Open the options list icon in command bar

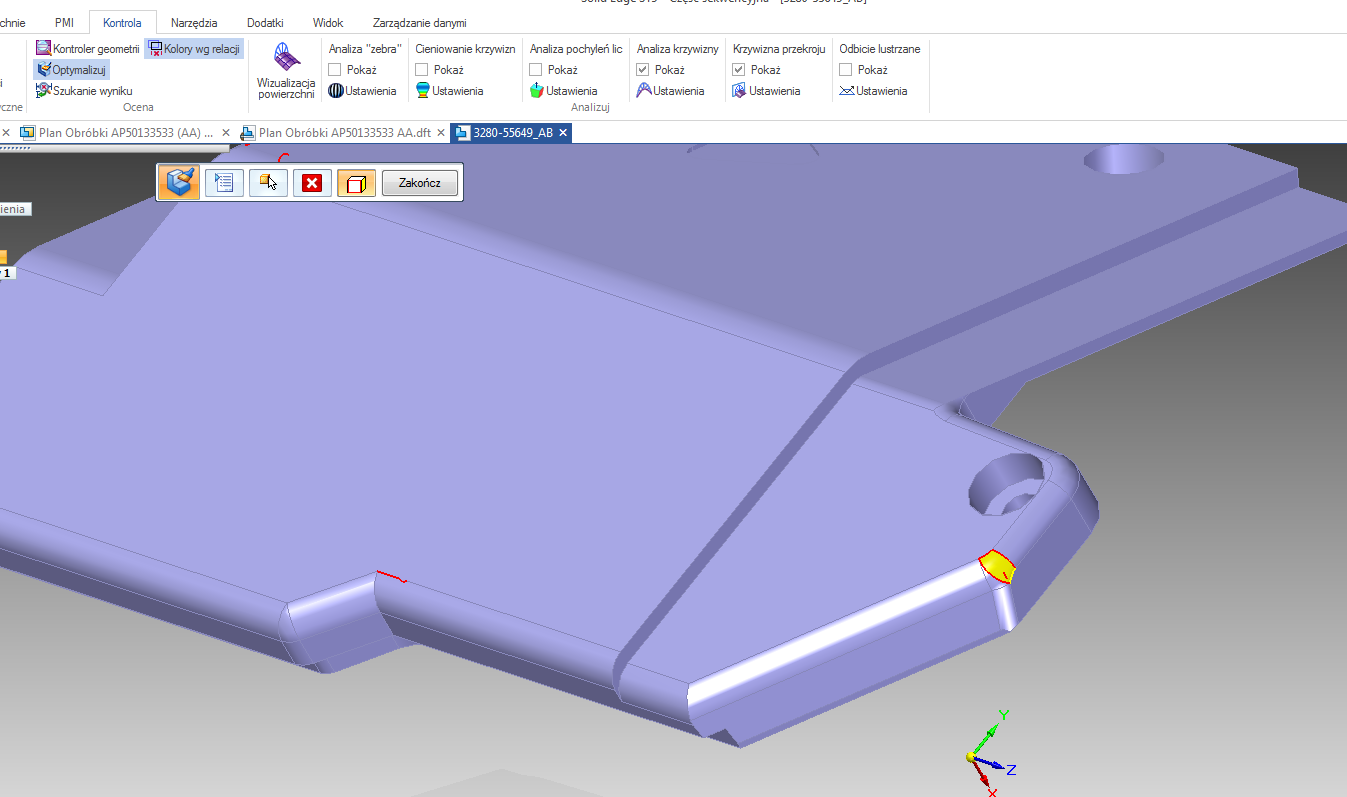point(224,183)
